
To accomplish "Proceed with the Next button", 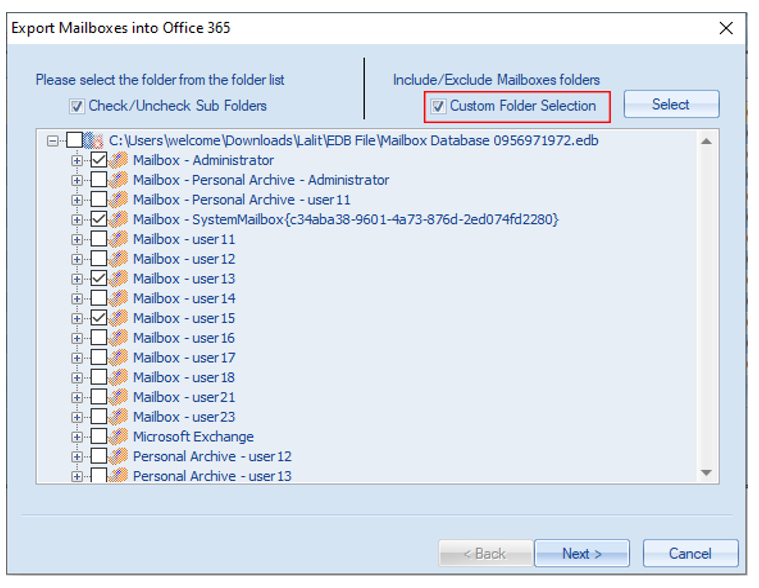I will [x=582, y=553].
